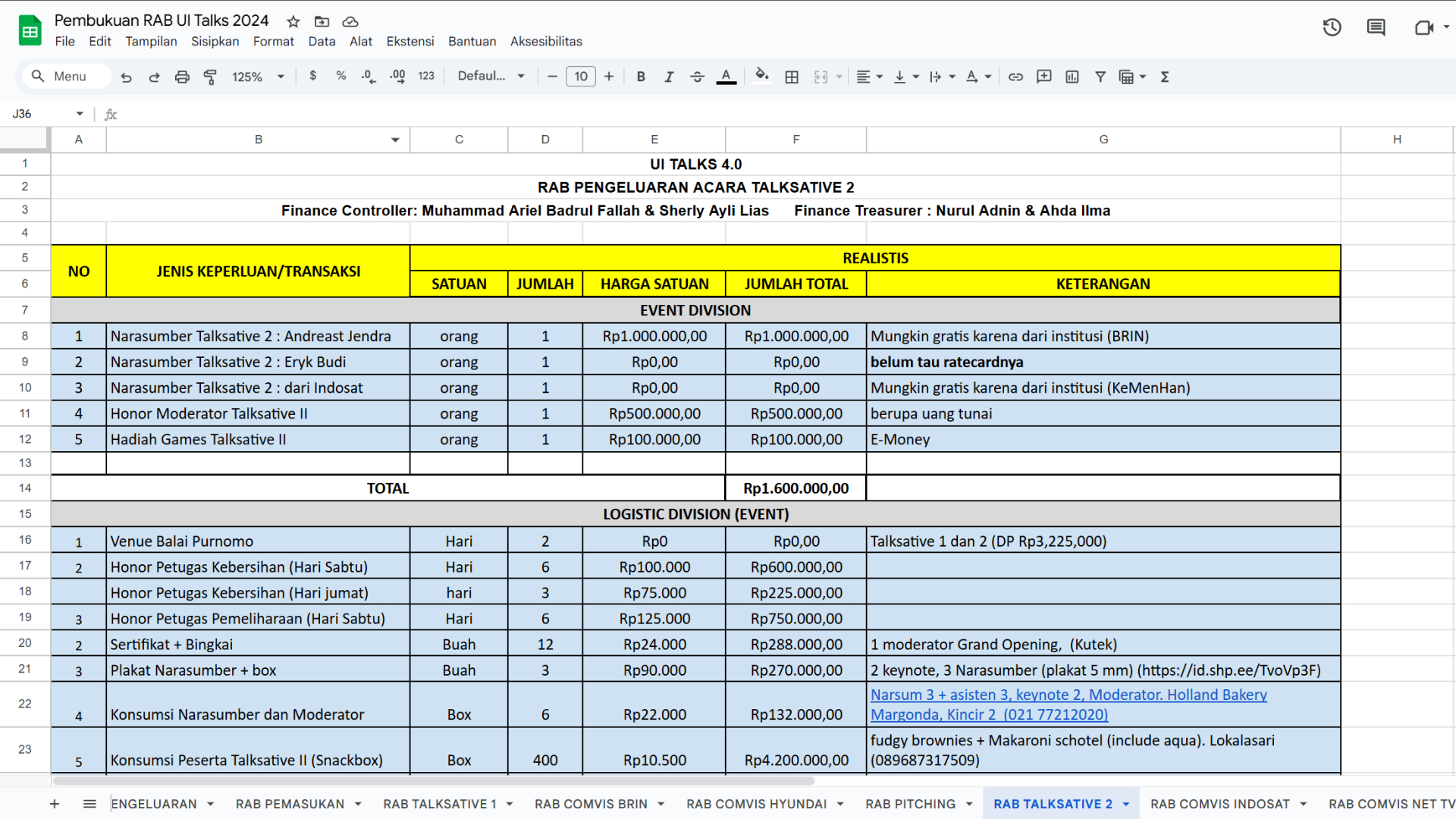Open the text color picker
The height and width of the screenshot is (819, 1456).
click(x=726, y=77)
